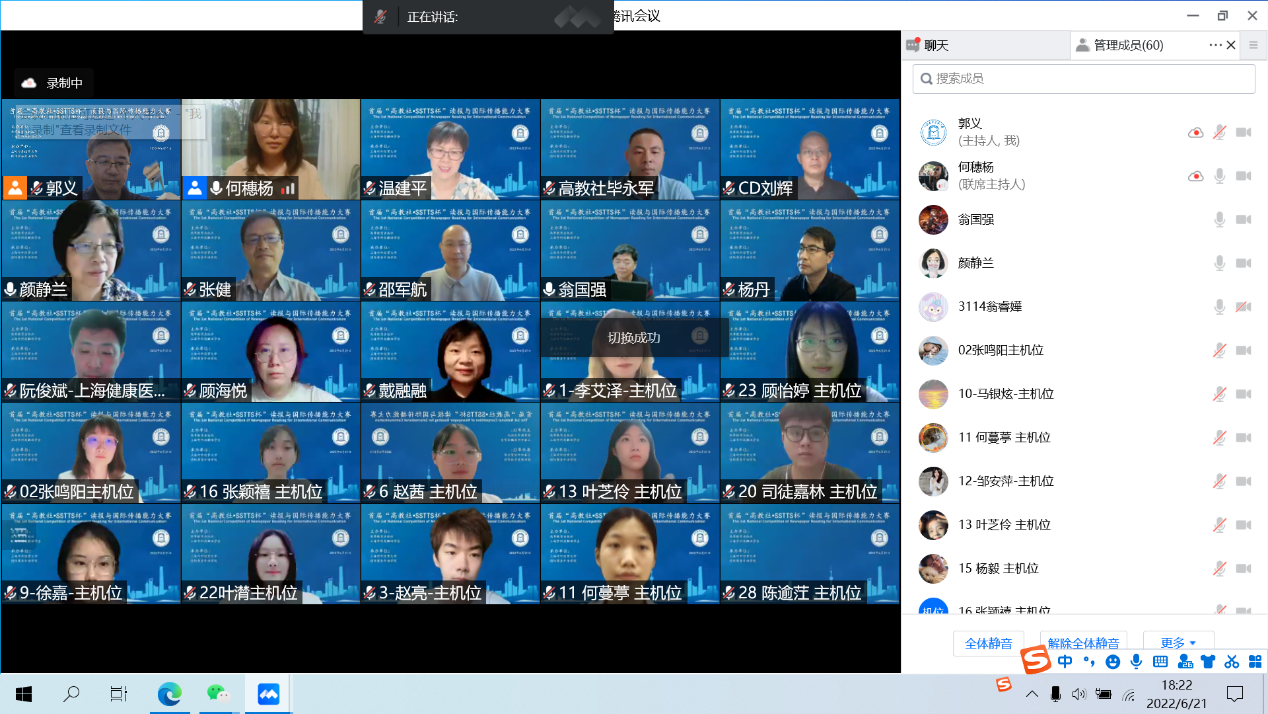Click the Tencent Meeting taskbar icon

(268, 693)
